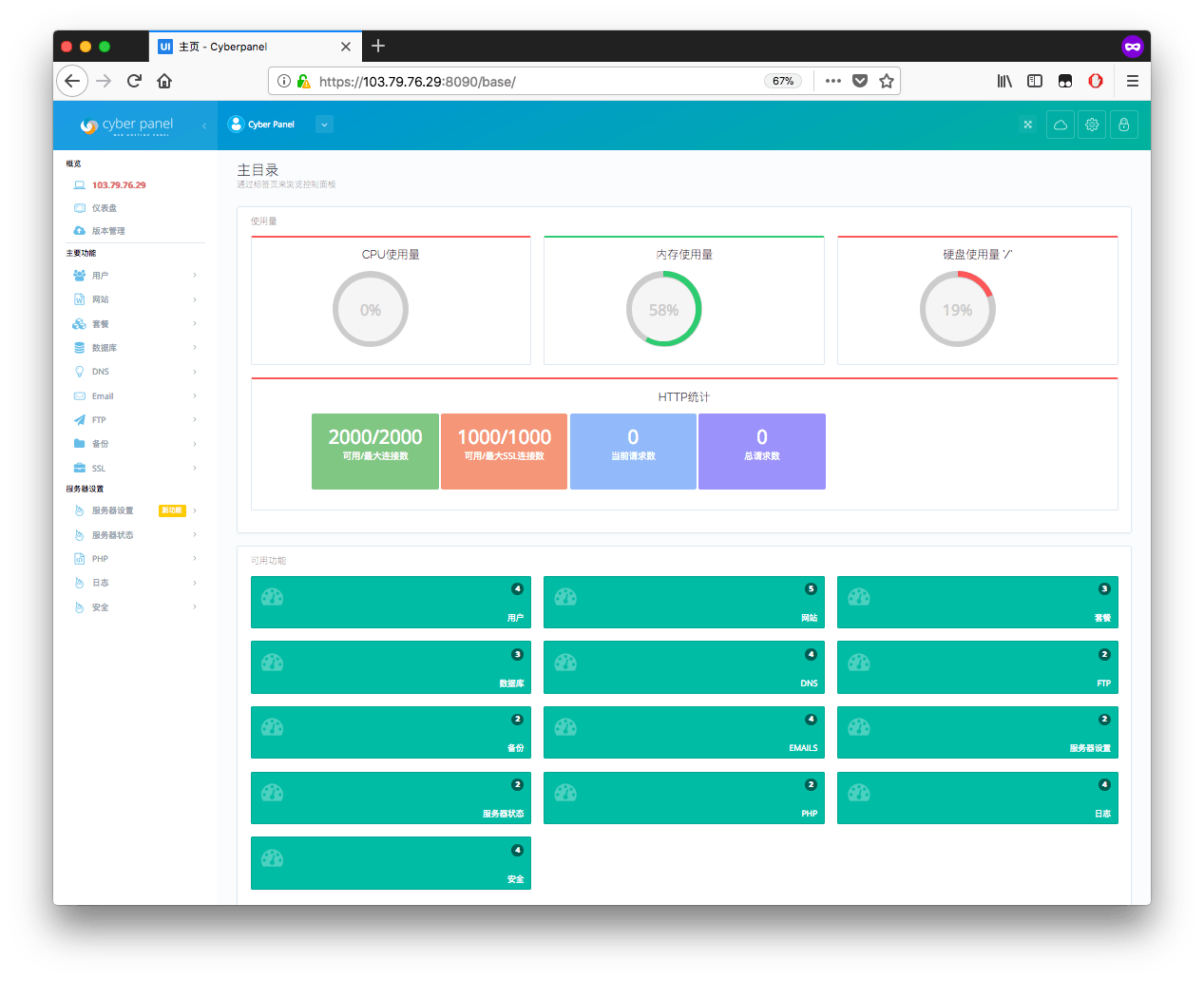
Task: Click the memory usage 58% gauge
Action: click(x=663, y=310)
